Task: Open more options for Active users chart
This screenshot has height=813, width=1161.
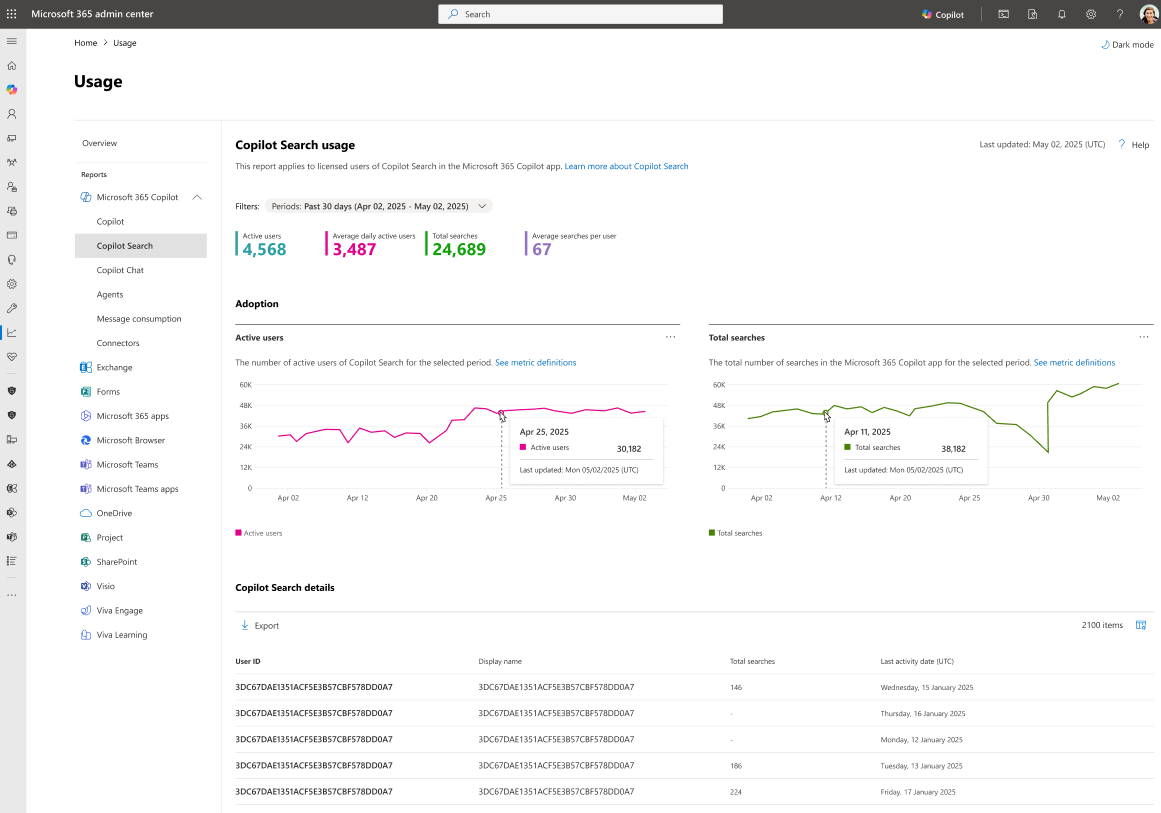Action: point(670,337)
